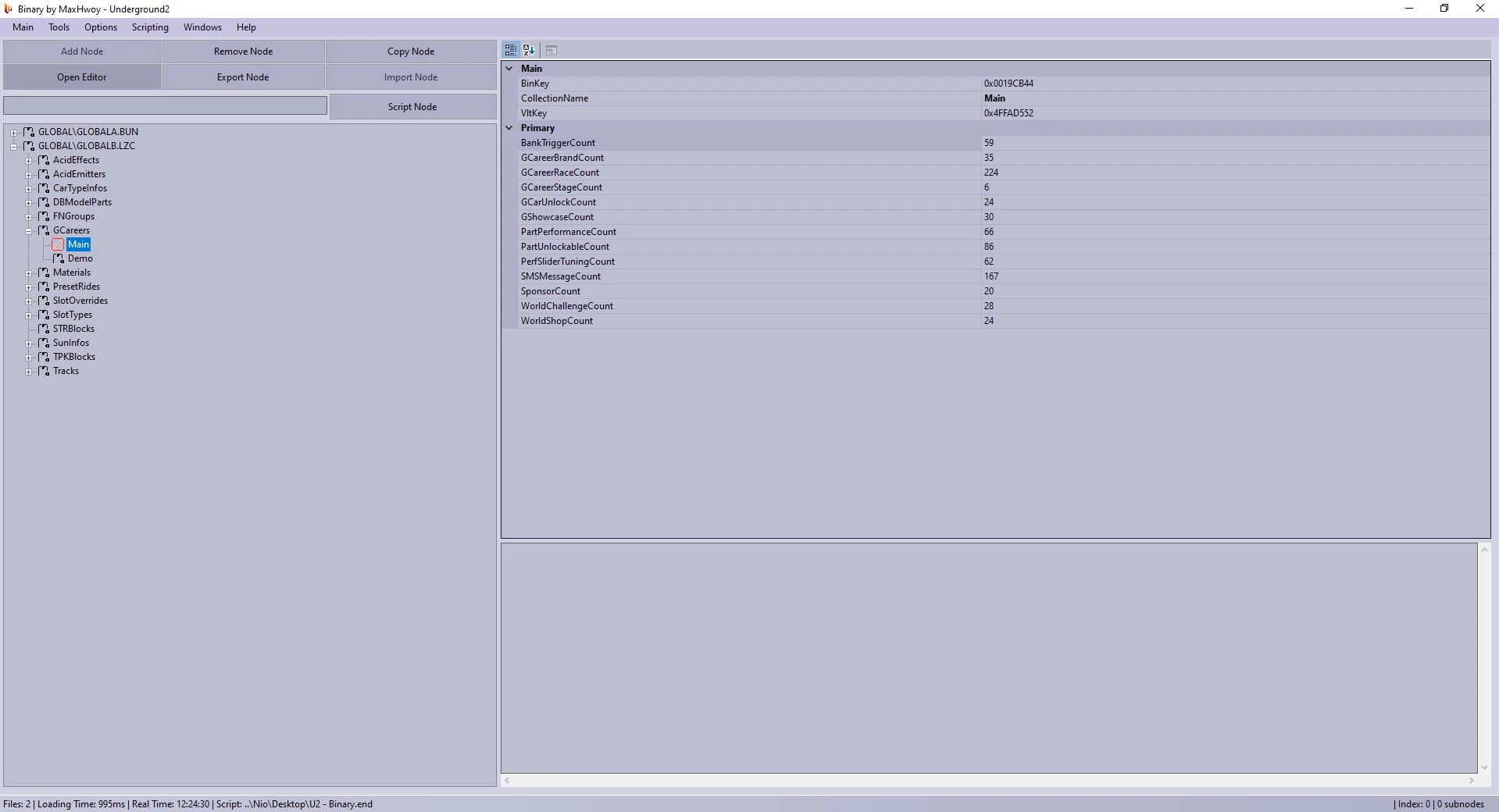Select the SlotTypes tree item
The height and width of the screenshot is (812, 1499).
click(x=73, y=315)
